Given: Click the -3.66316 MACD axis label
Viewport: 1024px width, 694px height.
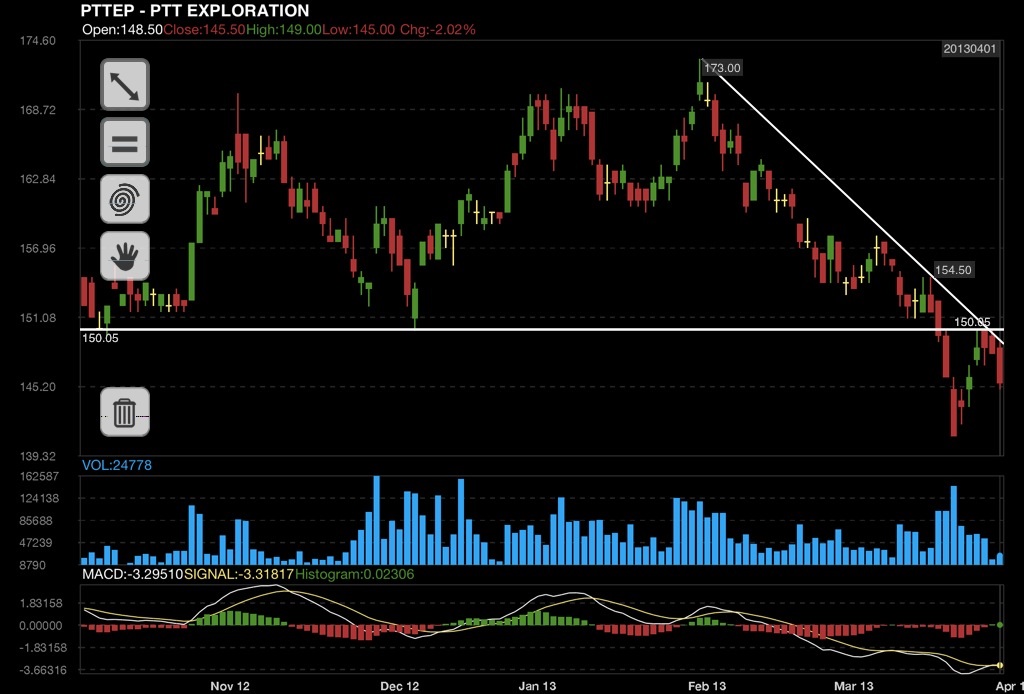Looking at the screenshot, I should tap(42, 670).
